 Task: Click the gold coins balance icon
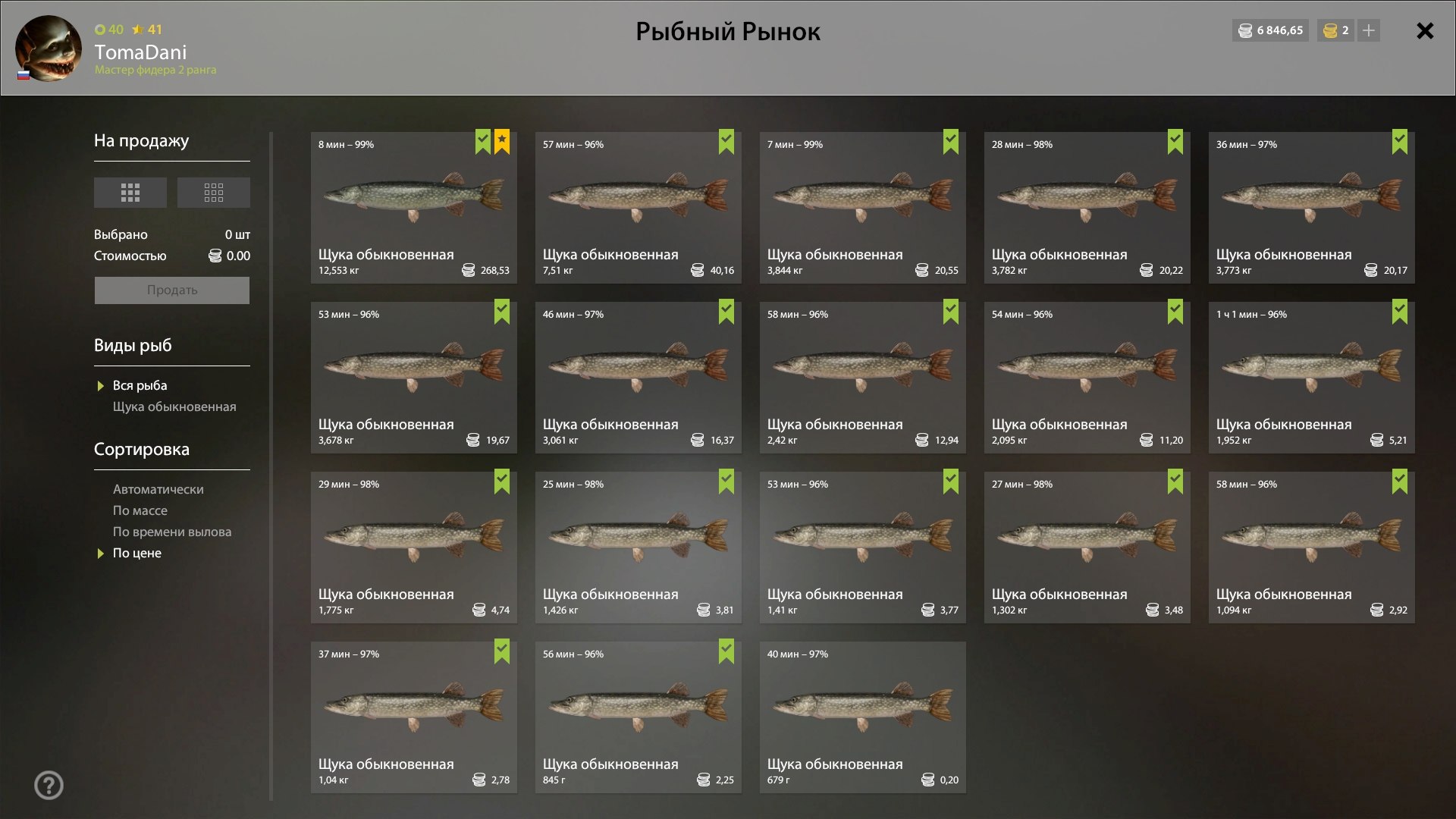(1330, 30)
